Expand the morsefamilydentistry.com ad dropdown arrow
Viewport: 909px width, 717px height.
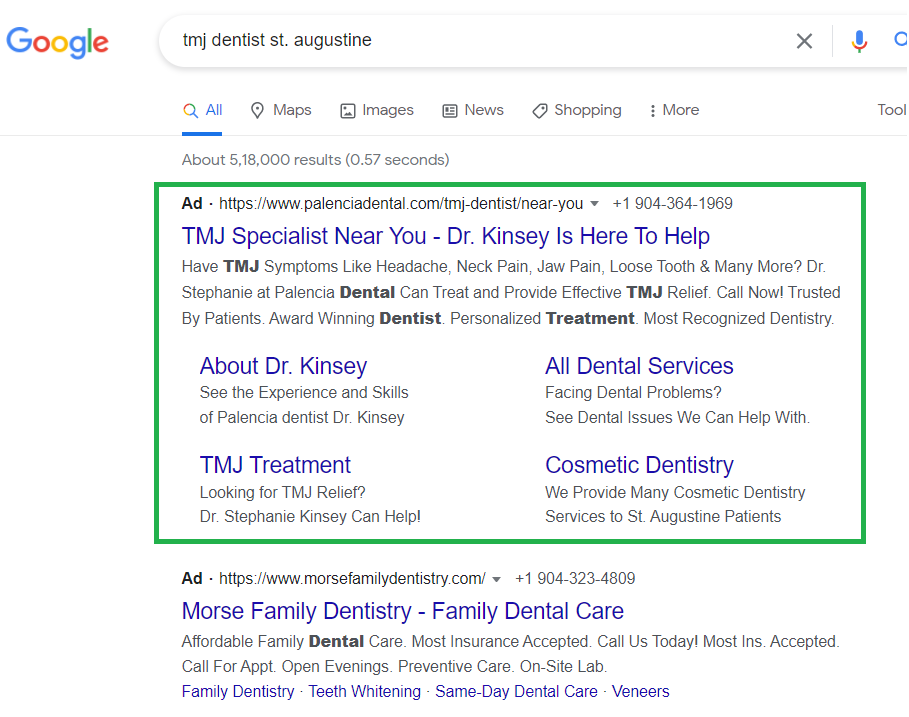496,579
